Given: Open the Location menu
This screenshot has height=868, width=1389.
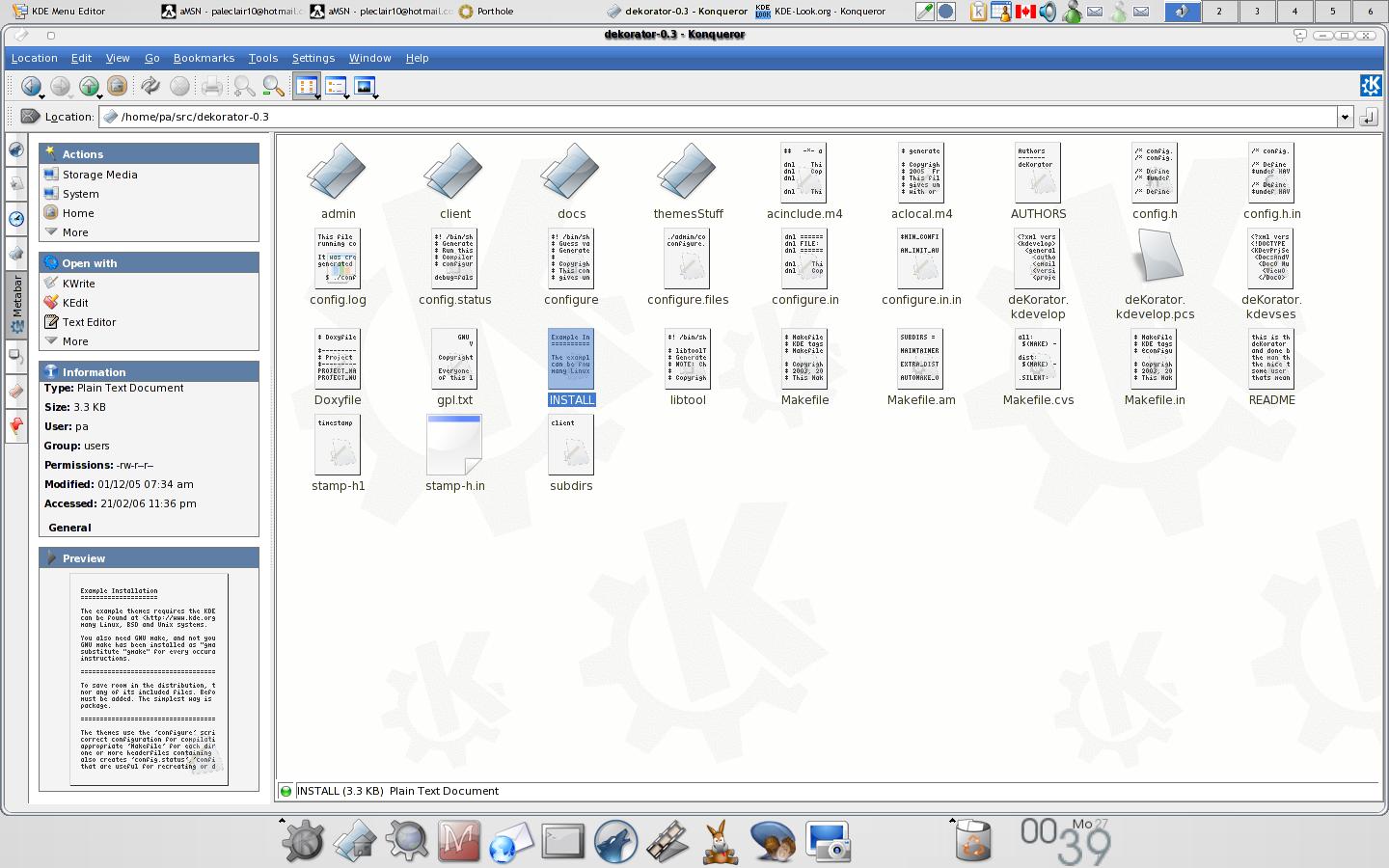Looking at the screenshot, I should pos(35,58).
